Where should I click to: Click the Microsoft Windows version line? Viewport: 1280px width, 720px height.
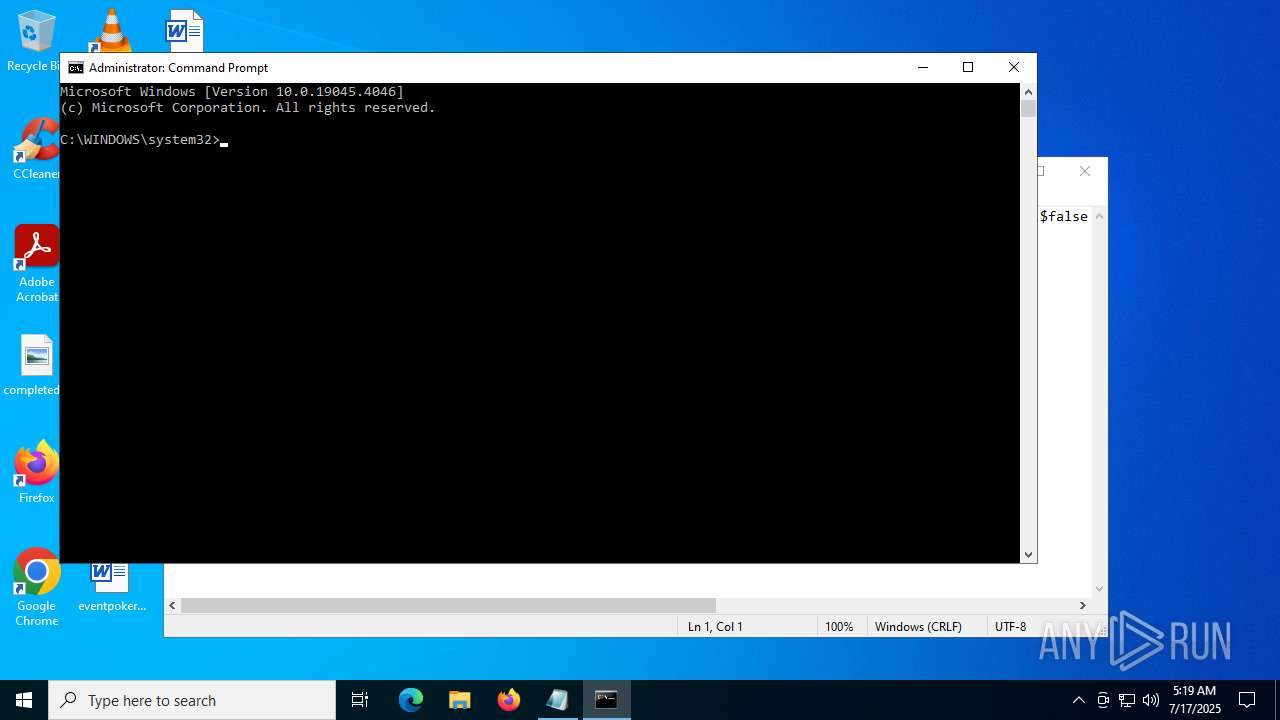pyautogui.click(x=232, y=92)
